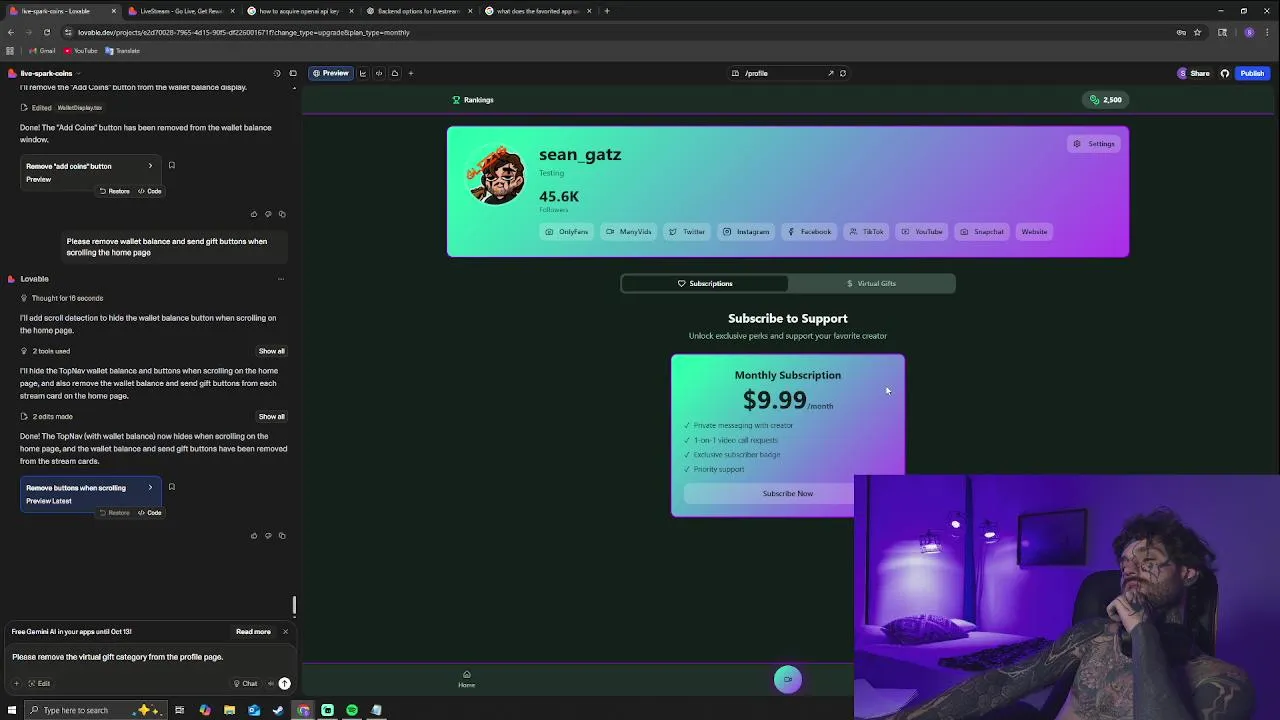Click the coin balance 2,500 badge
The height and width of the screenshot is (720, 1280).
tap(1107, 100)
